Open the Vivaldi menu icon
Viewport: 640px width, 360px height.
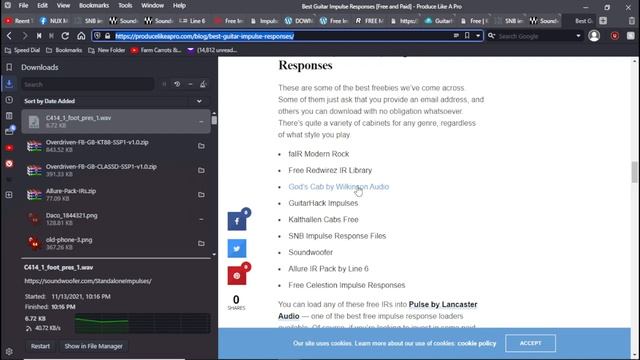click(7, 6)
